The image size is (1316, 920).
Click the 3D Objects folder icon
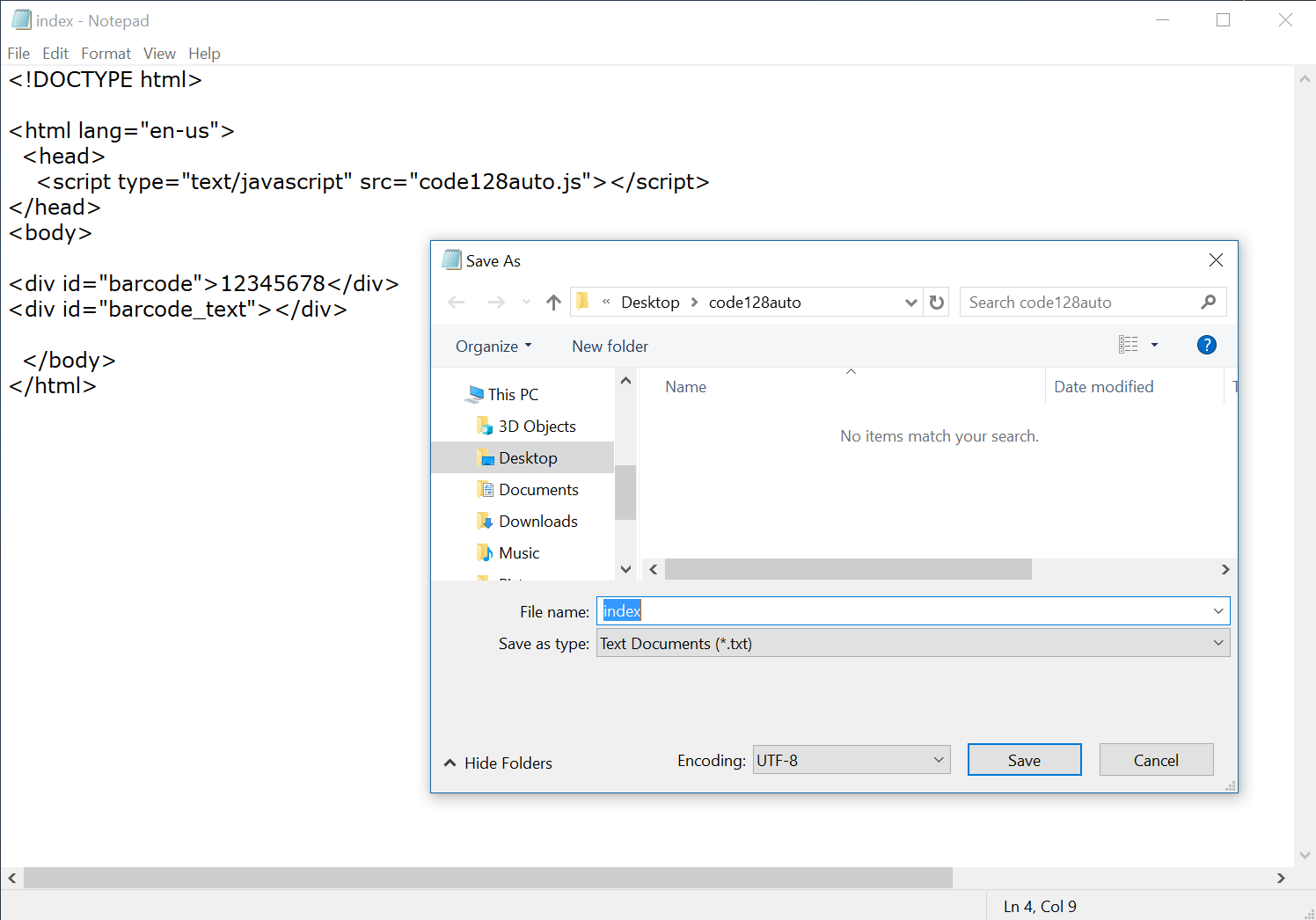[485, 426]
